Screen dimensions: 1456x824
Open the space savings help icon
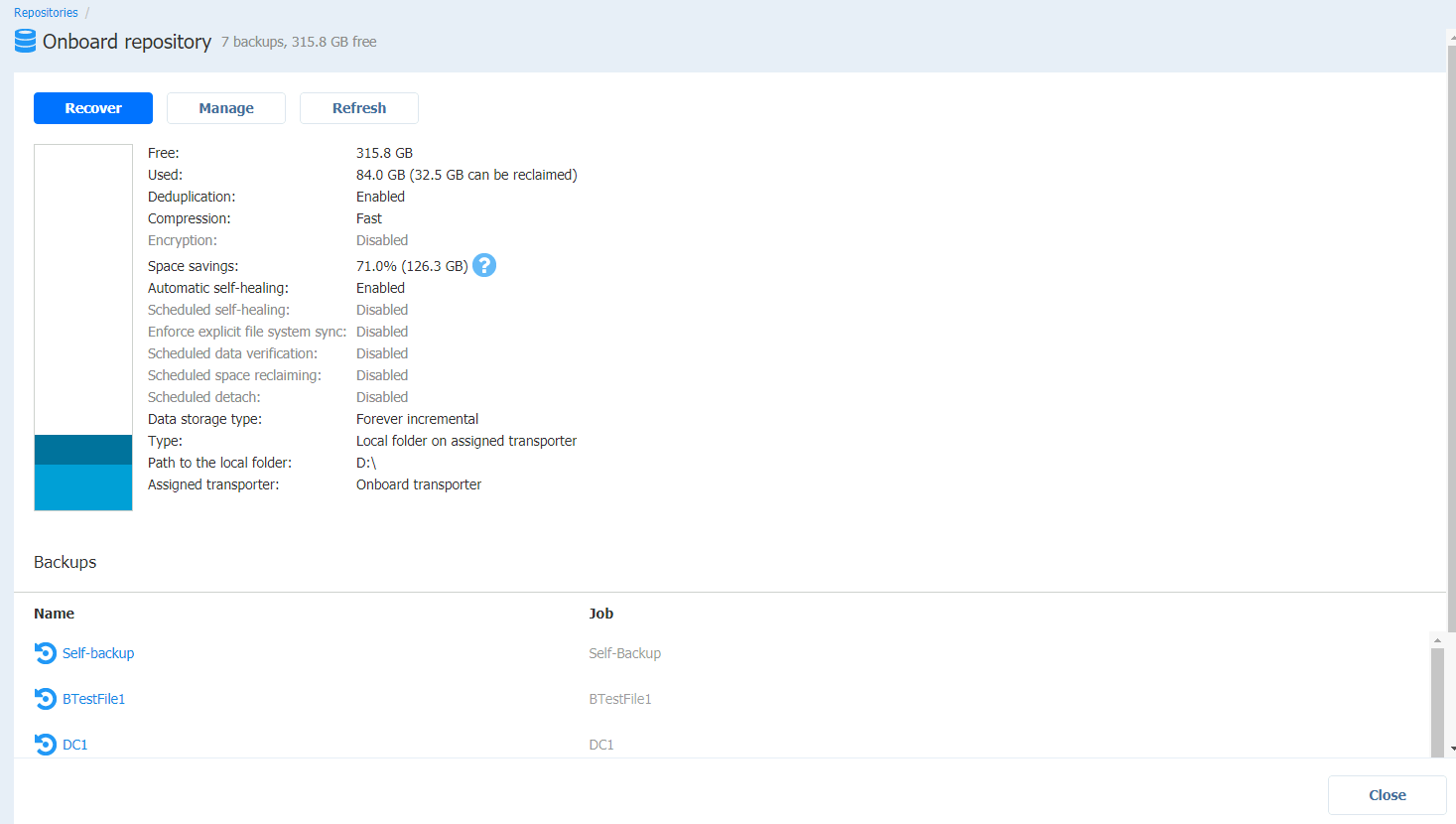pos(484,265)
